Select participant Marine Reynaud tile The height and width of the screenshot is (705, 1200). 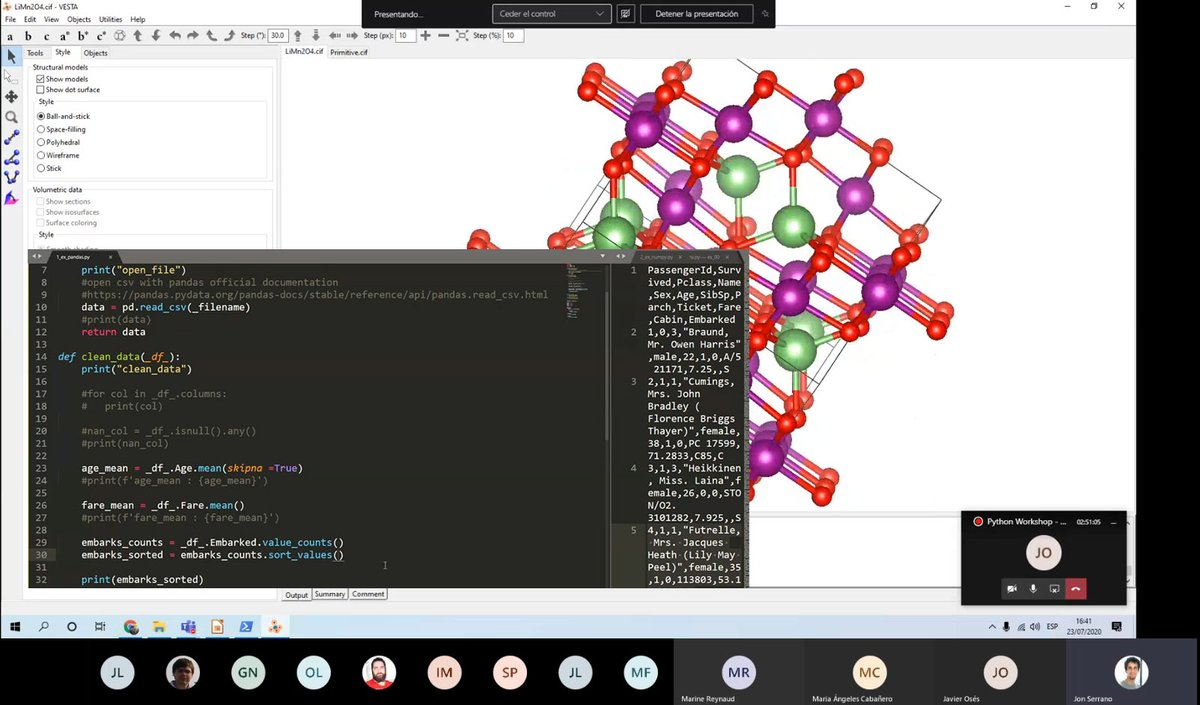click(x=738, y=673)
